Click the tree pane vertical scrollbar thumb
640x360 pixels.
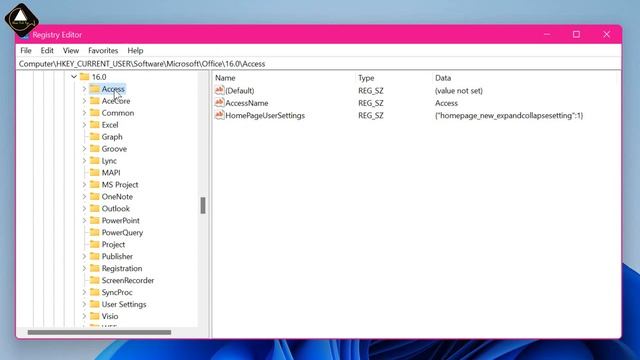click(x=203, y=205)
